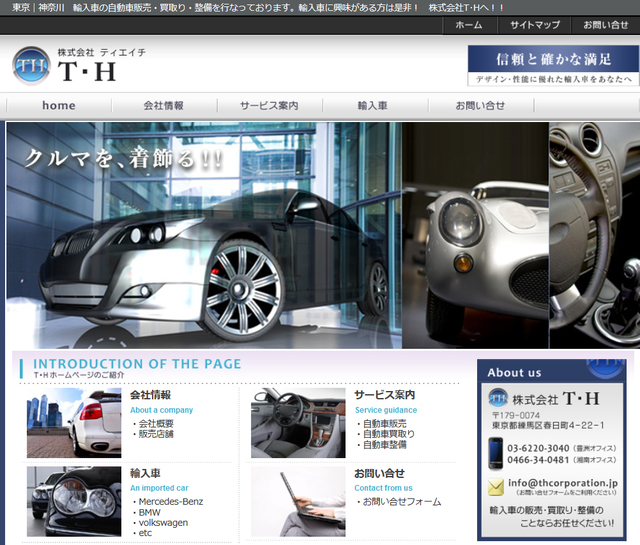Click the small T·H logo in About us panel
Image resolution: width=640 pixels, height=545 pixels.
click(497, 397)
